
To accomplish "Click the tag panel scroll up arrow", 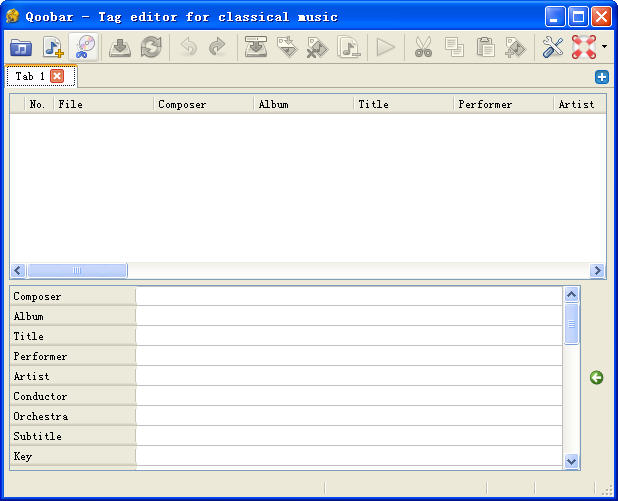I will (x=571, y=294).
